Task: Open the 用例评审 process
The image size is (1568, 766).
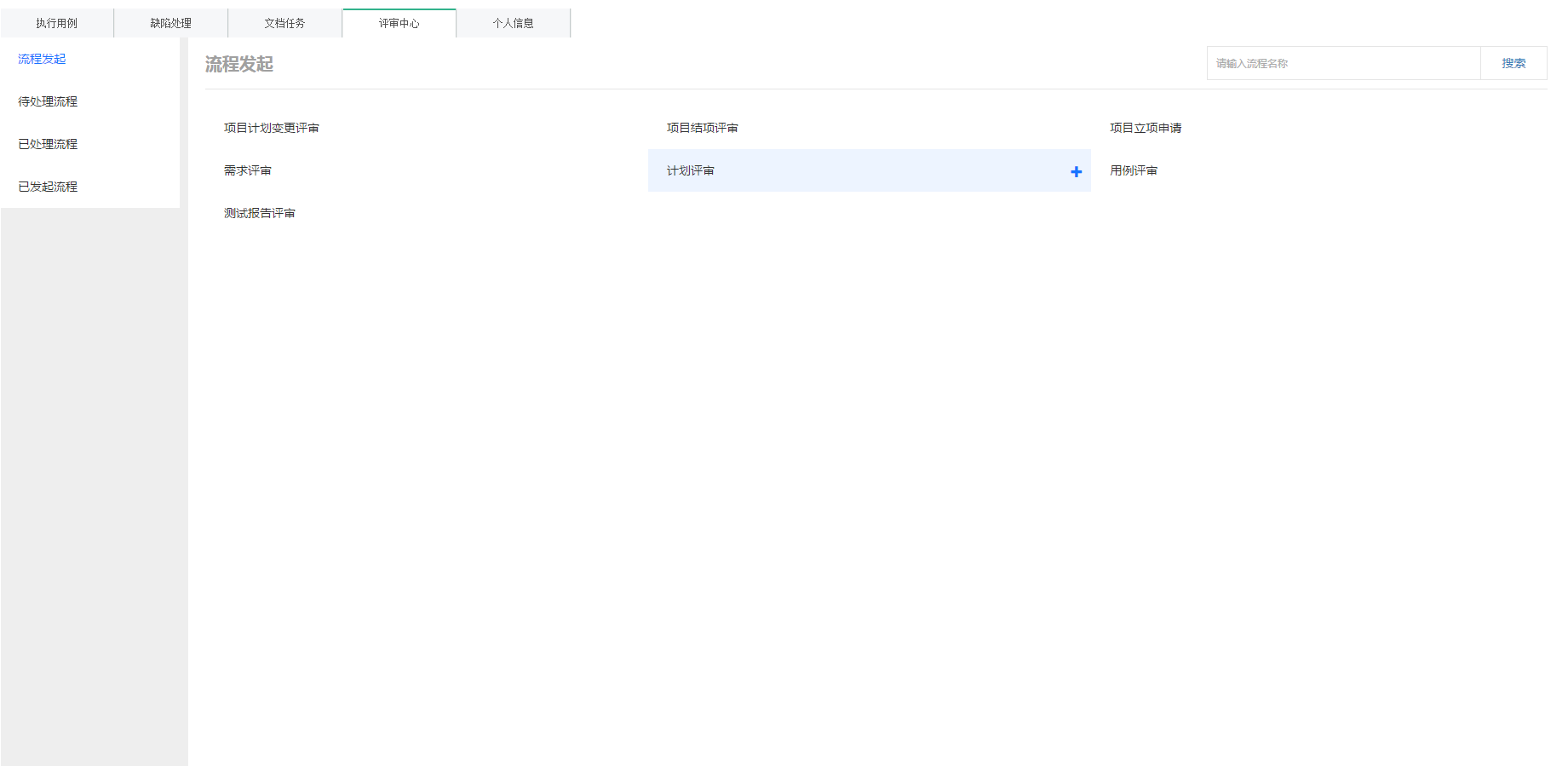Action: click(1133, 170)
